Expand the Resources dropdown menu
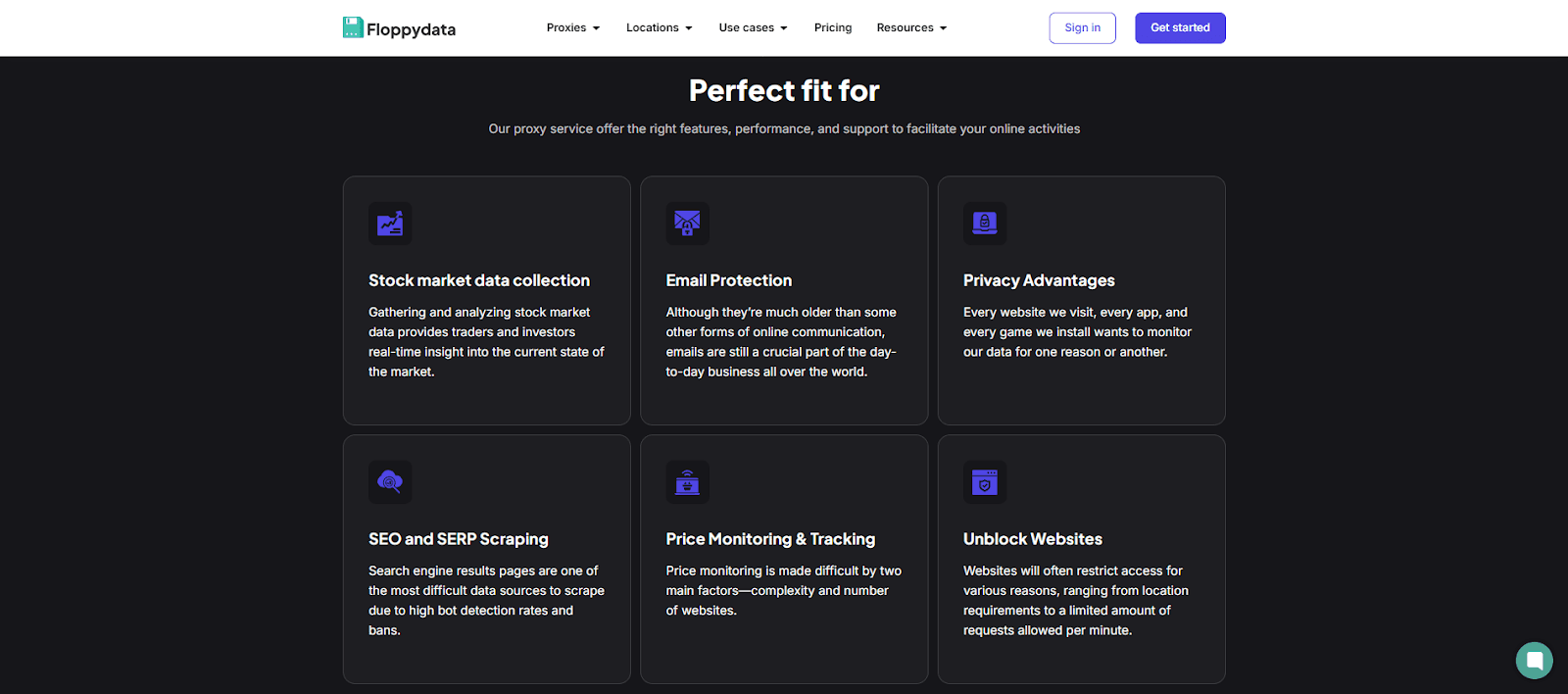The image size is (1568, 694). [911, 27]
